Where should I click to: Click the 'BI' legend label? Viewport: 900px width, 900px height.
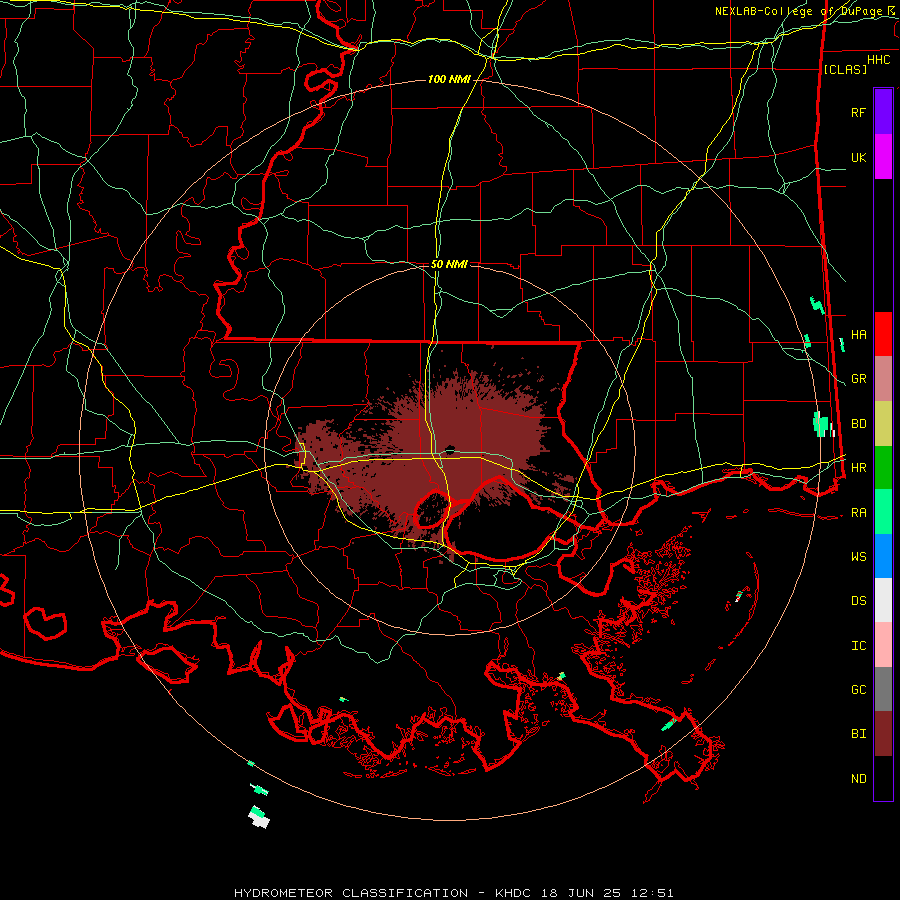pyautogui.click(x=858, y=734)
